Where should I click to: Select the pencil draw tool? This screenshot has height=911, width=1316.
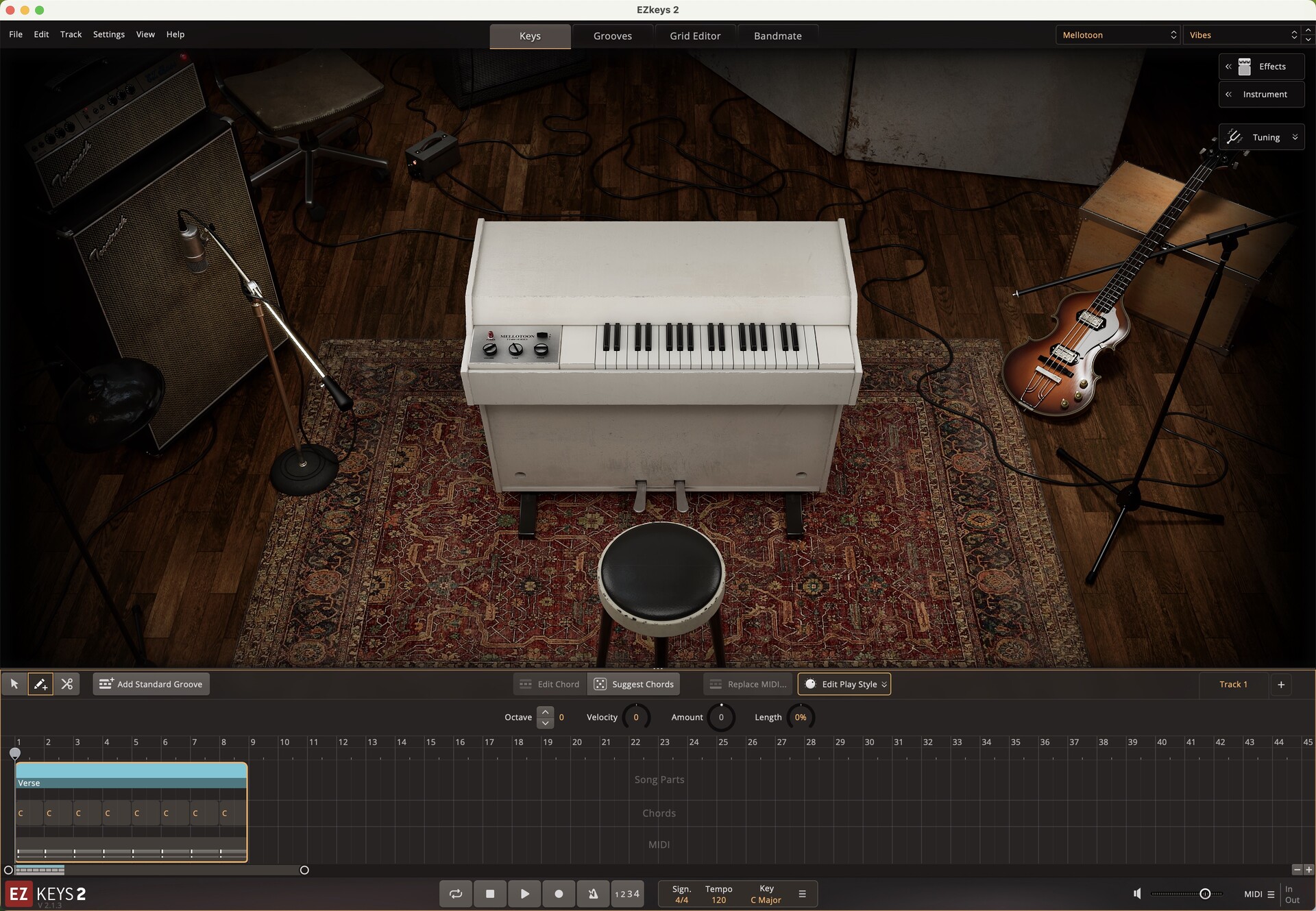40,684
